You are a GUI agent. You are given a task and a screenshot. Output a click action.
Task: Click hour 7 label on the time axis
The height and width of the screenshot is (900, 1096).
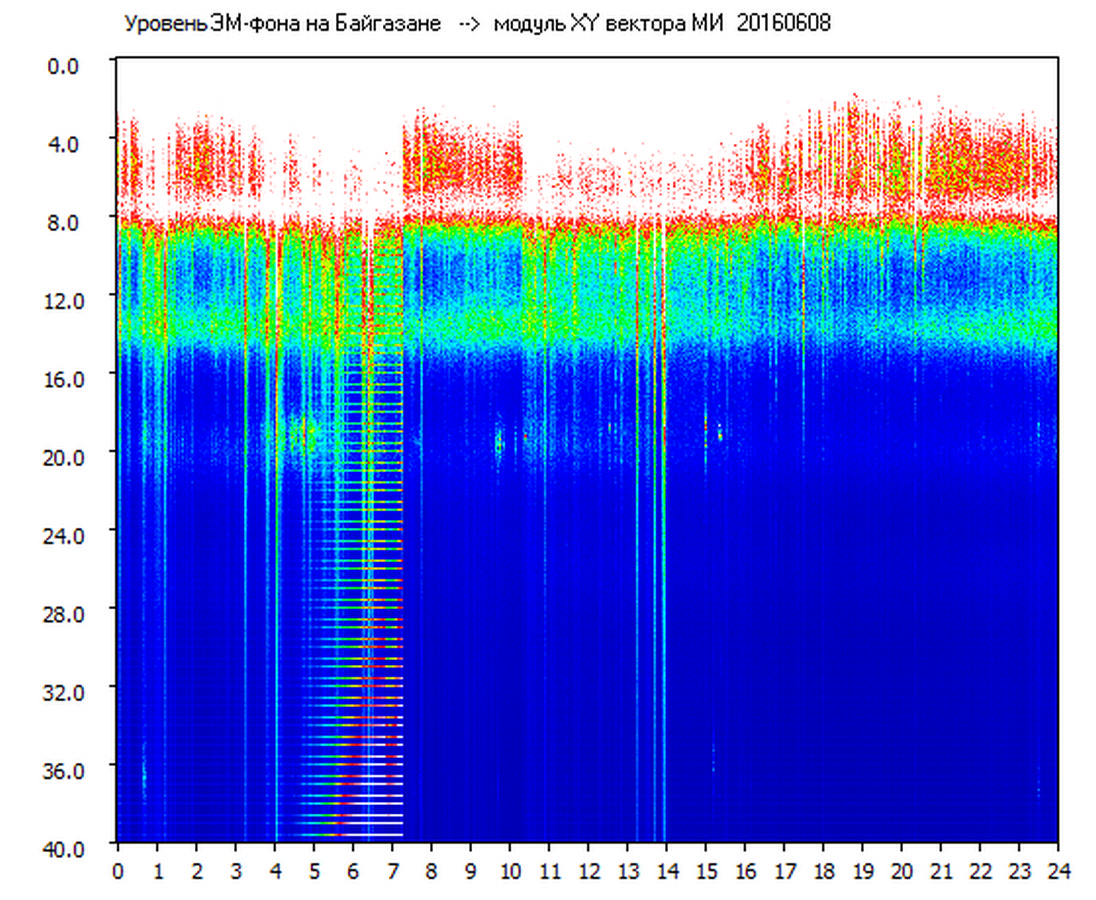click(392, 871)
